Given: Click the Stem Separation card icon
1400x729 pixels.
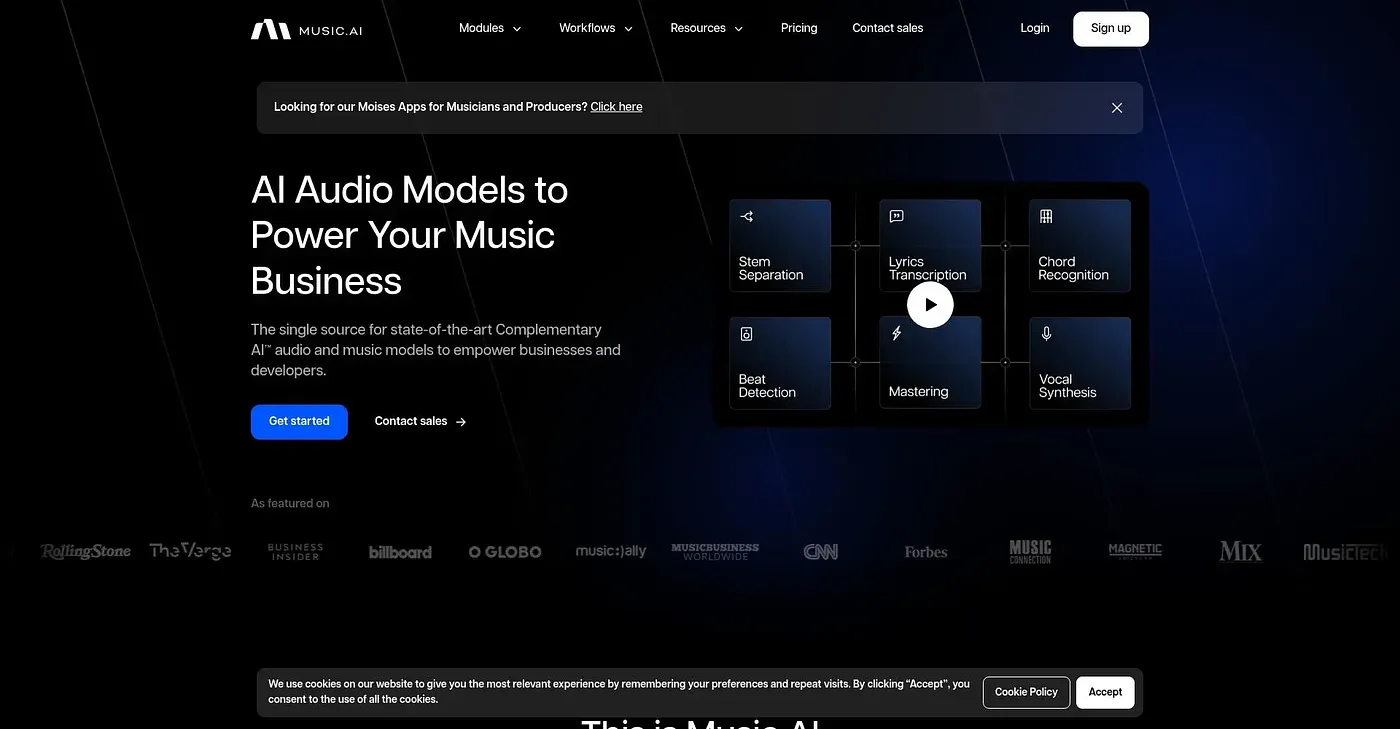Looking at the screenshot, I should (747, 216).
